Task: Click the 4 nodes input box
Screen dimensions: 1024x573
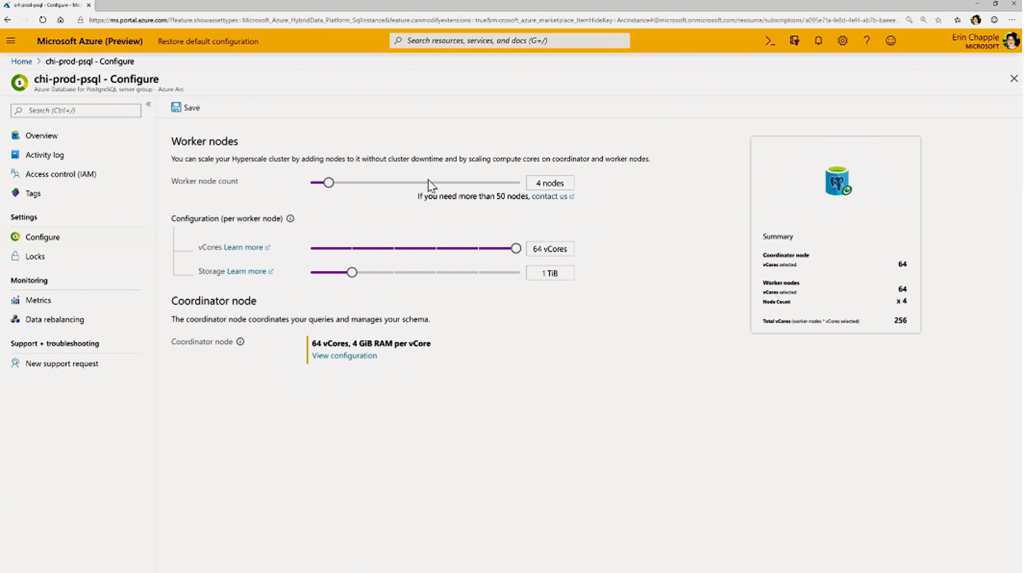Action: pyautogui.click(x=550, y=183)
